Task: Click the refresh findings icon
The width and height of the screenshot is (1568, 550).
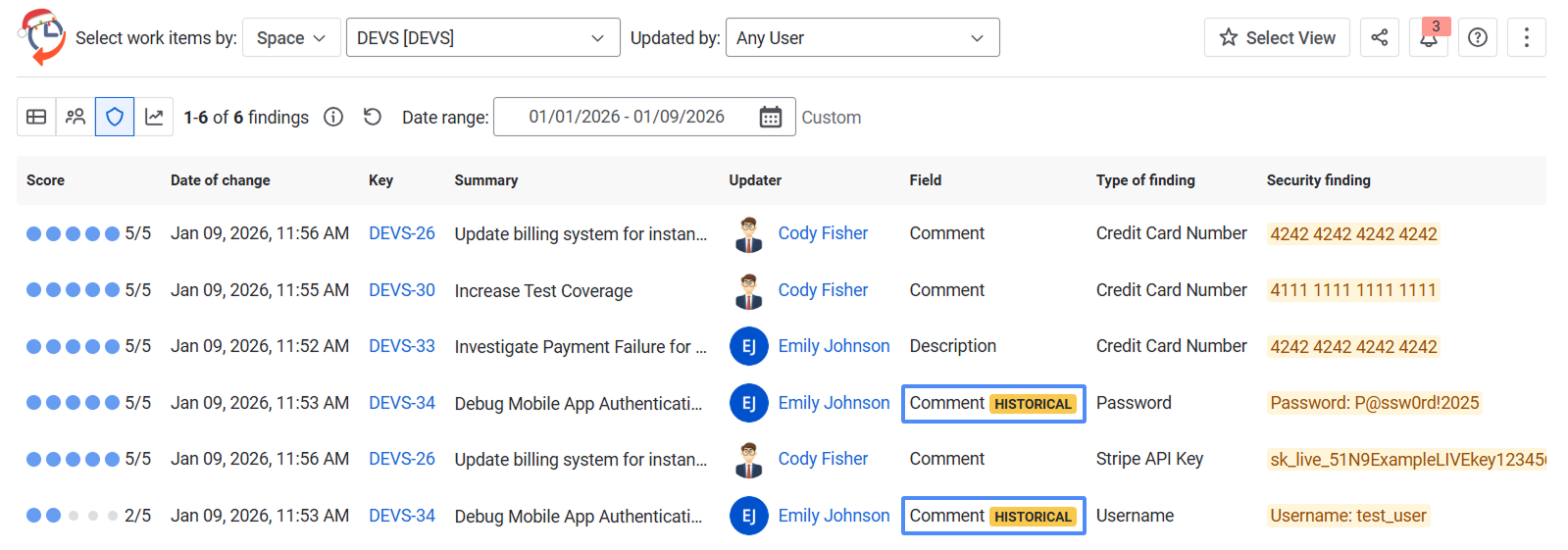Action: pyautogui.click(x=373, y=117)
